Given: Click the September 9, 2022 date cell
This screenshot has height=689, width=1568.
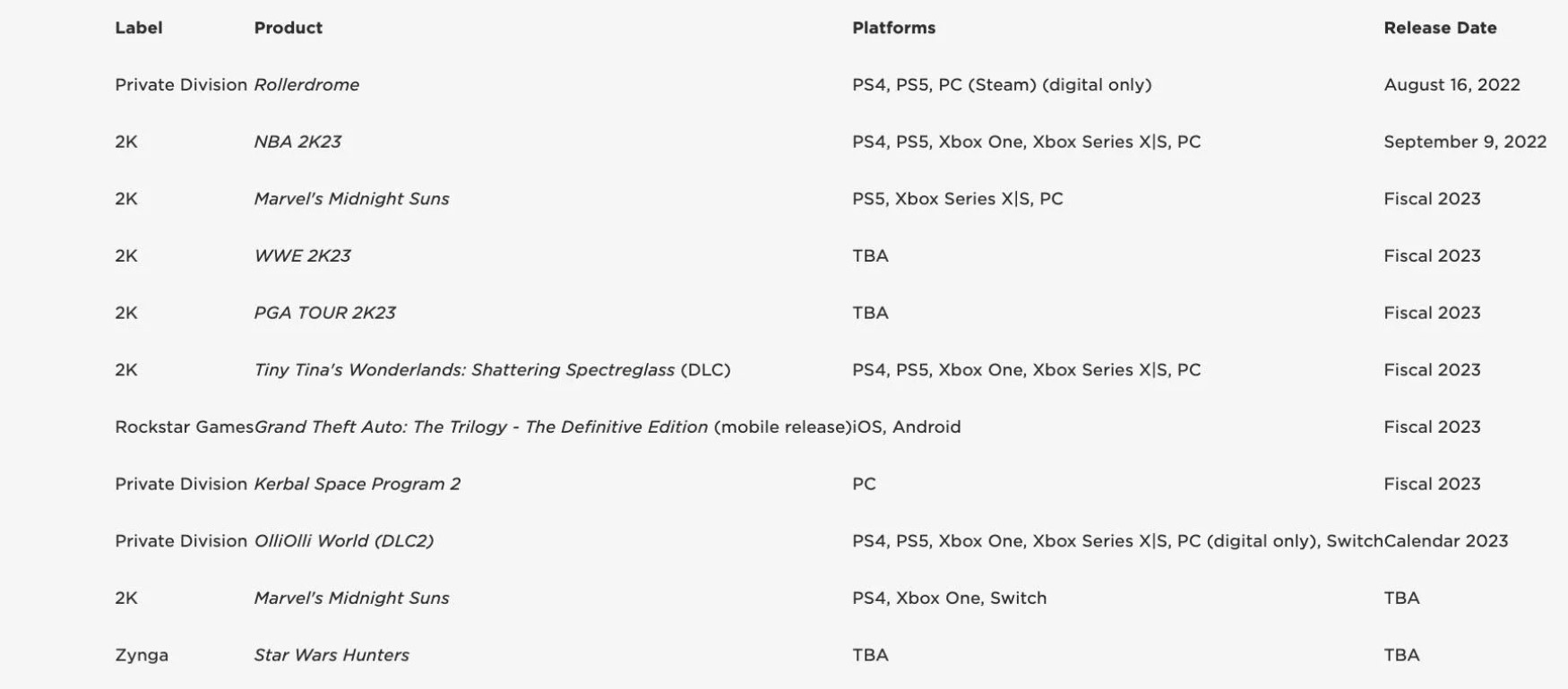Looking at the screenshot, I should 1465,142.
